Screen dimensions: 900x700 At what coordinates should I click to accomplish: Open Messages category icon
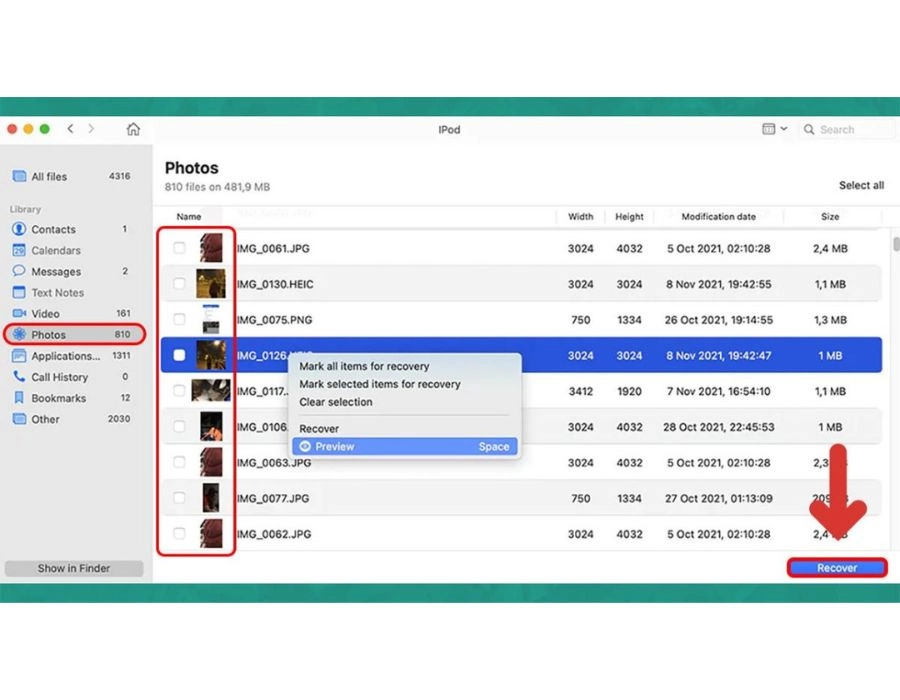[x=19, y=271]
